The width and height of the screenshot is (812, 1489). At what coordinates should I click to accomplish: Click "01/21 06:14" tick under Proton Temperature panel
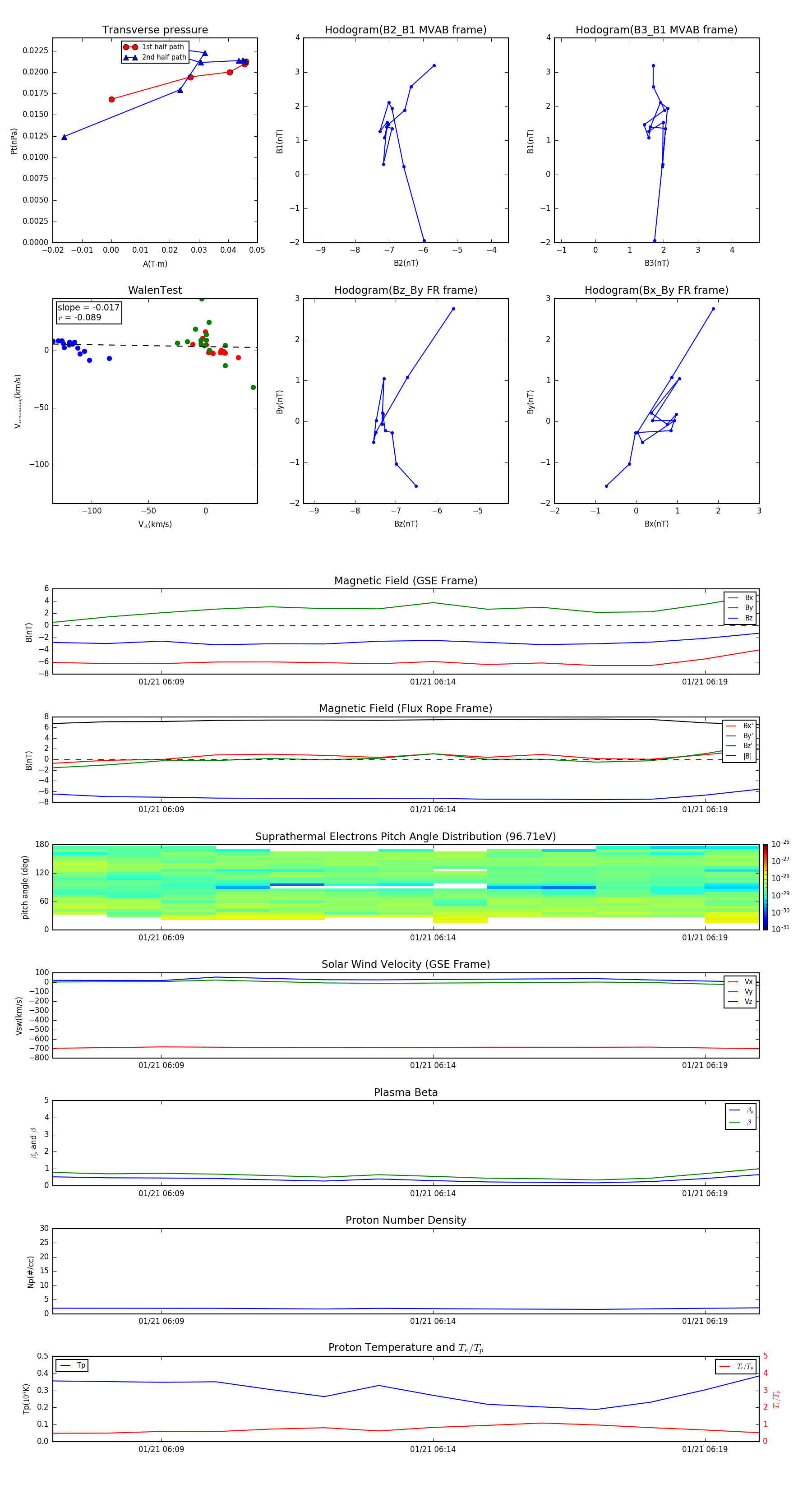(433, 1449)
